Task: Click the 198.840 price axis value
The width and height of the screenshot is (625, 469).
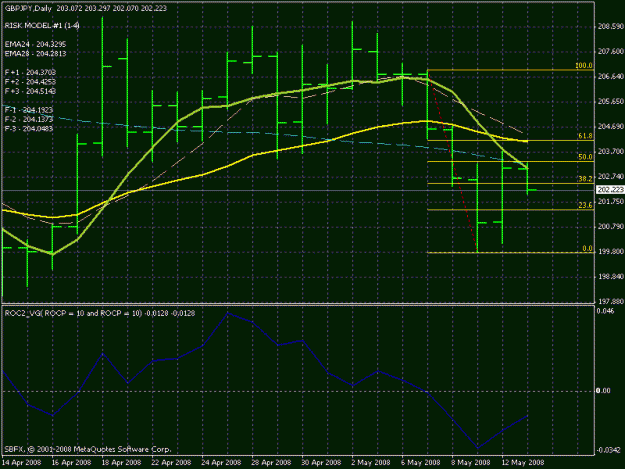Action: (x=610, y=277)
